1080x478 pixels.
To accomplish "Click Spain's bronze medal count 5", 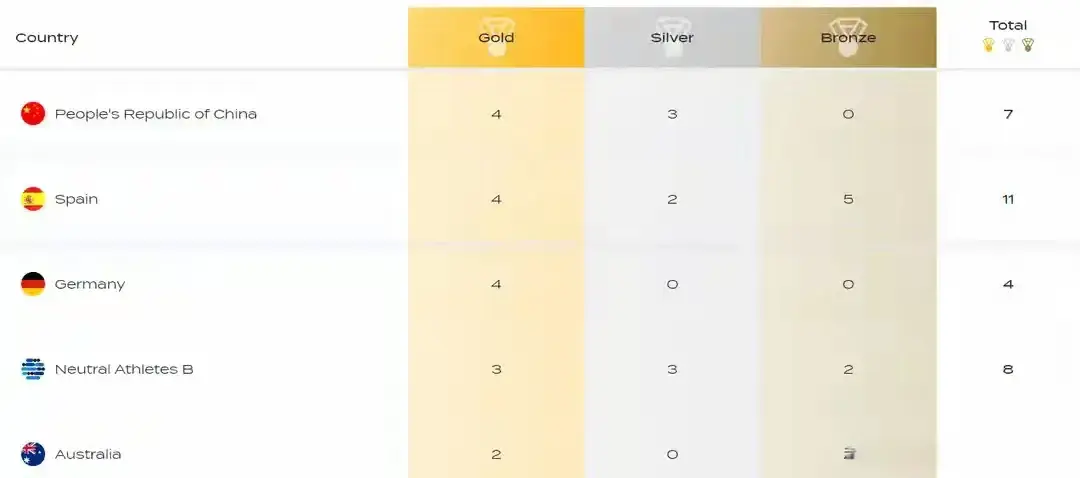I will pyautogui.click(x=848, y=199).
